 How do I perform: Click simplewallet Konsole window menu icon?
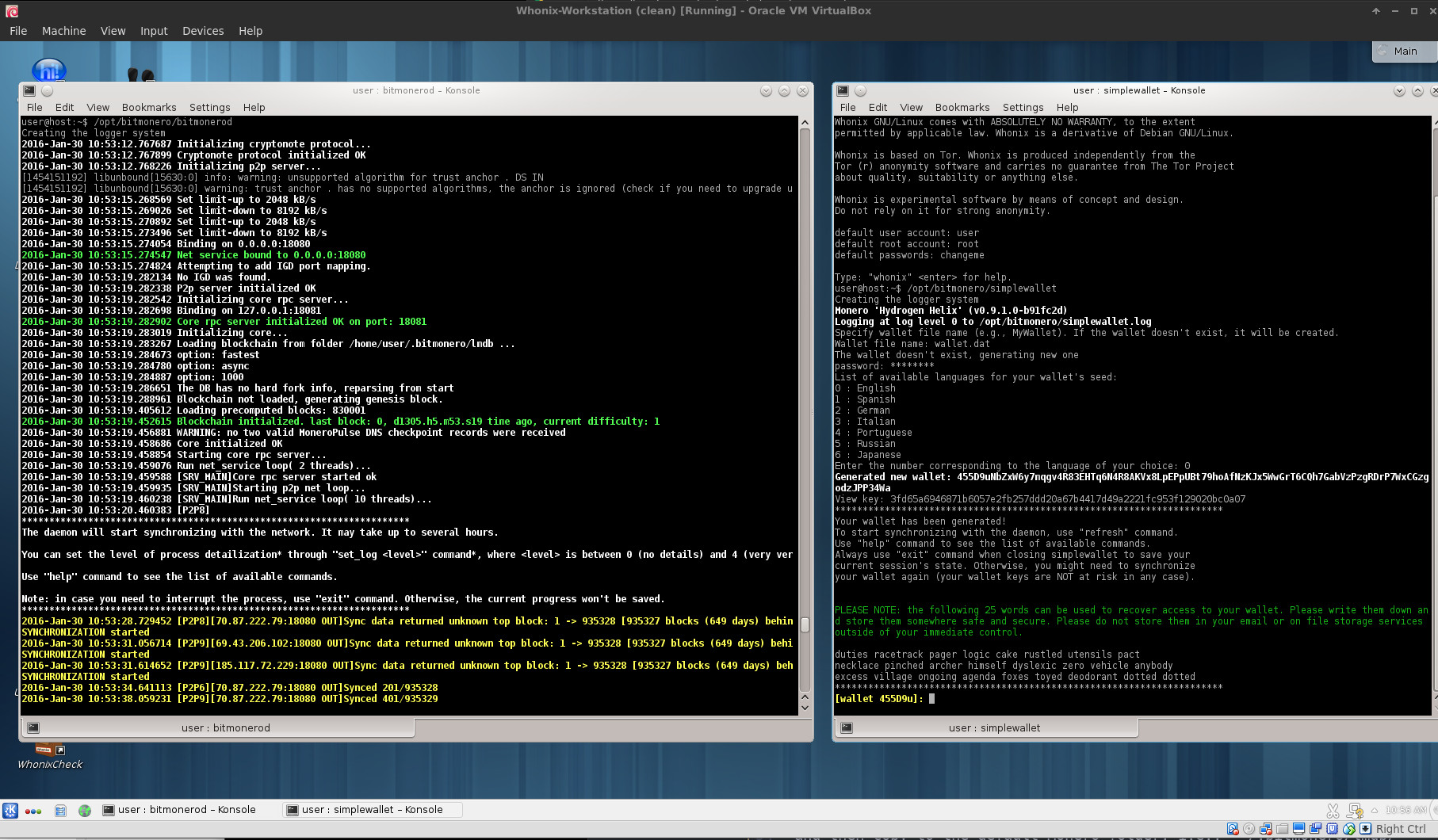point(843,91)
